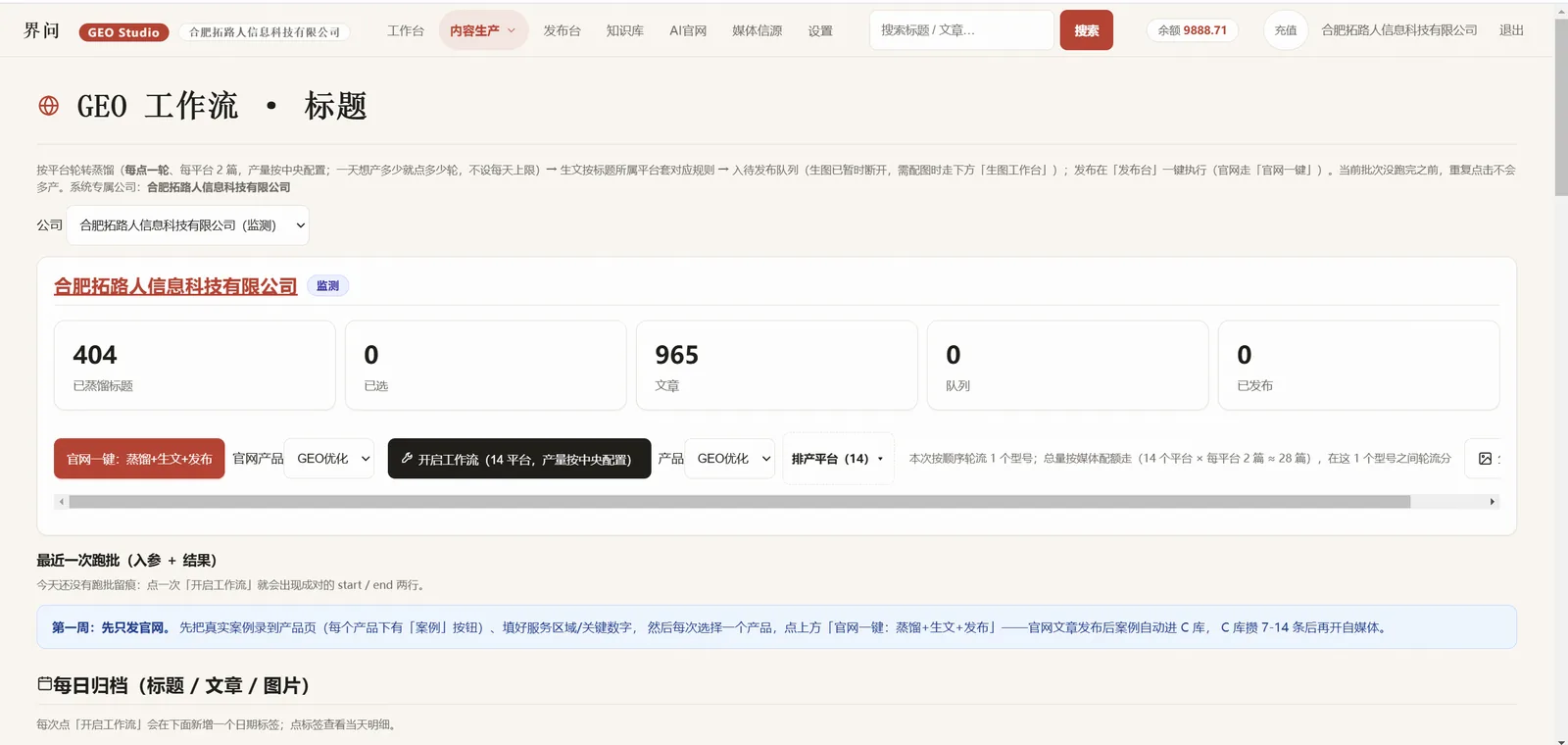The image size is (1568, 745).
Task: Open the 官网产品 GEO优化 dropdown
Action: pos(329,459)
